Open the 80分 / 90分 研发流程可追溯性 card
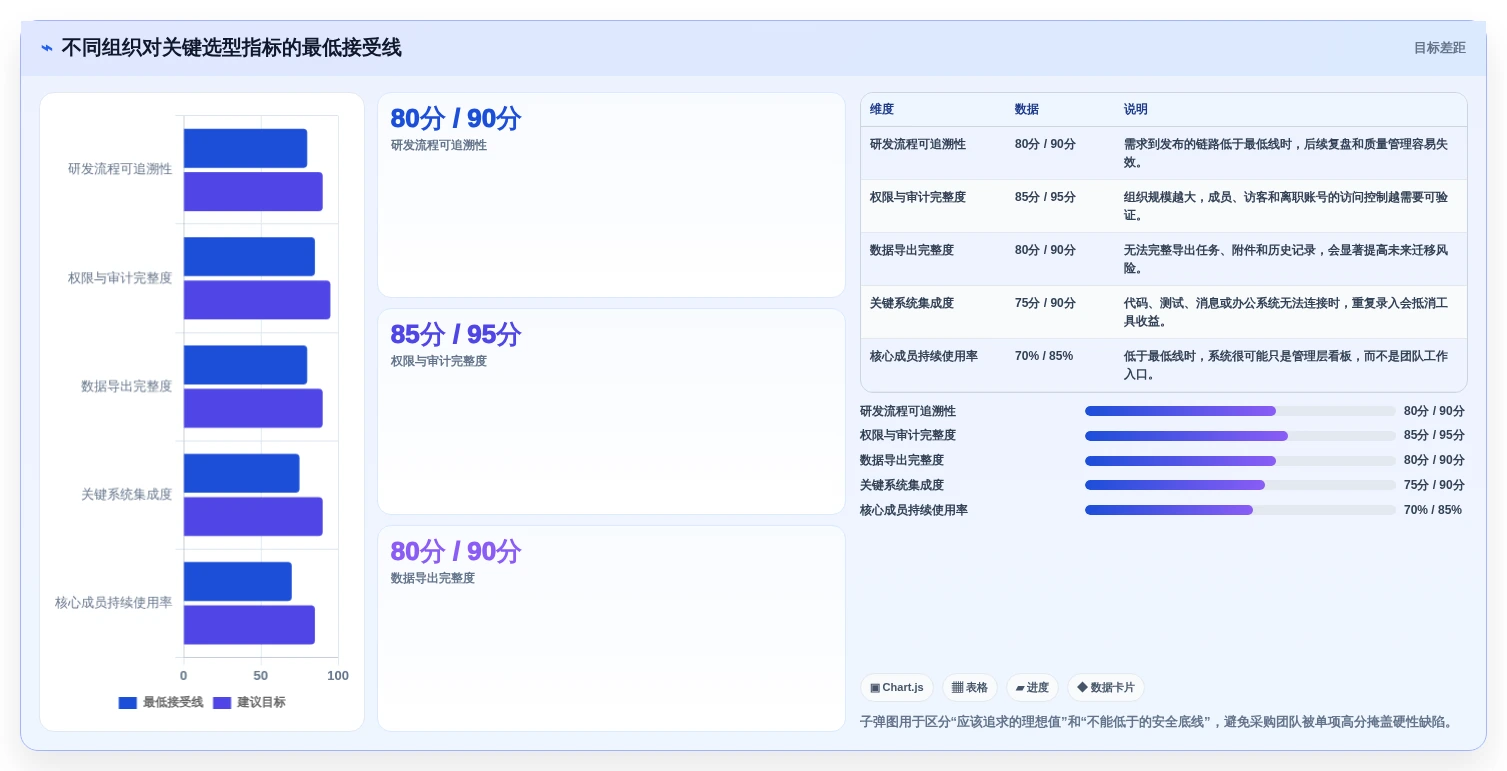 (611, 195)
